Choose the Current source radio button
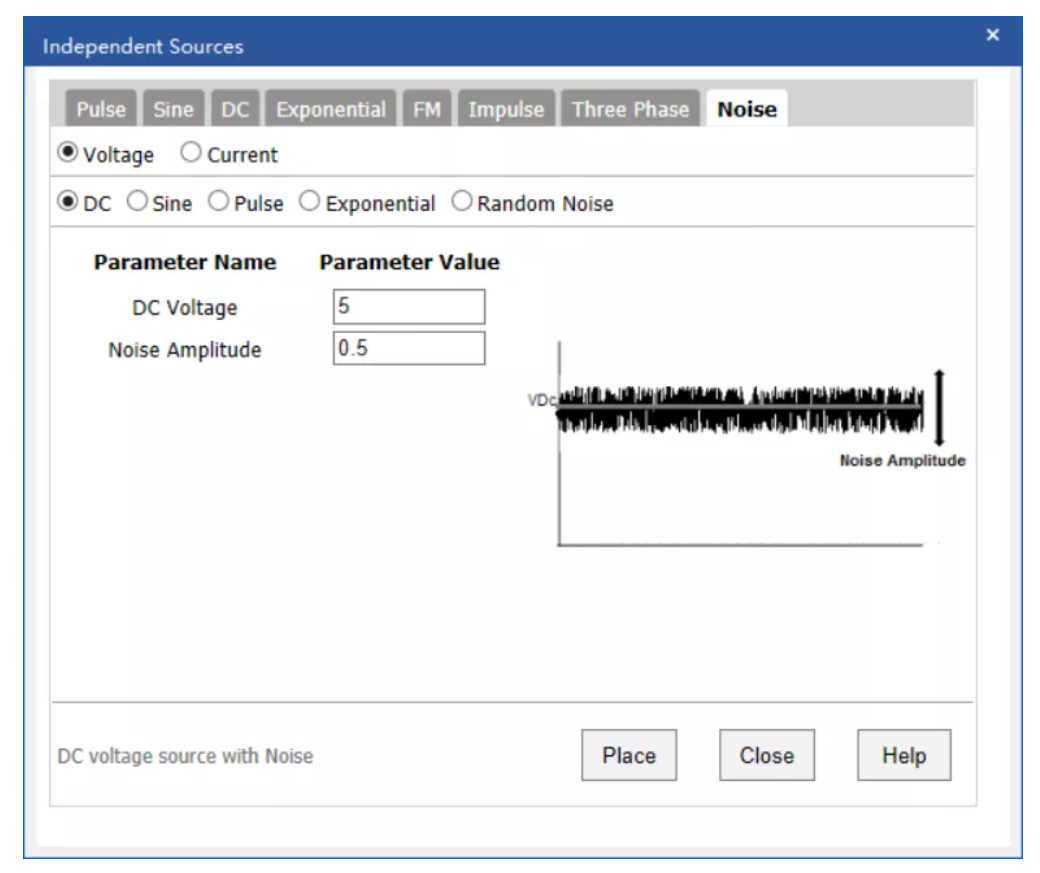Image resolution: width=1040 pixels, height=873 pixels. point(190,153)
